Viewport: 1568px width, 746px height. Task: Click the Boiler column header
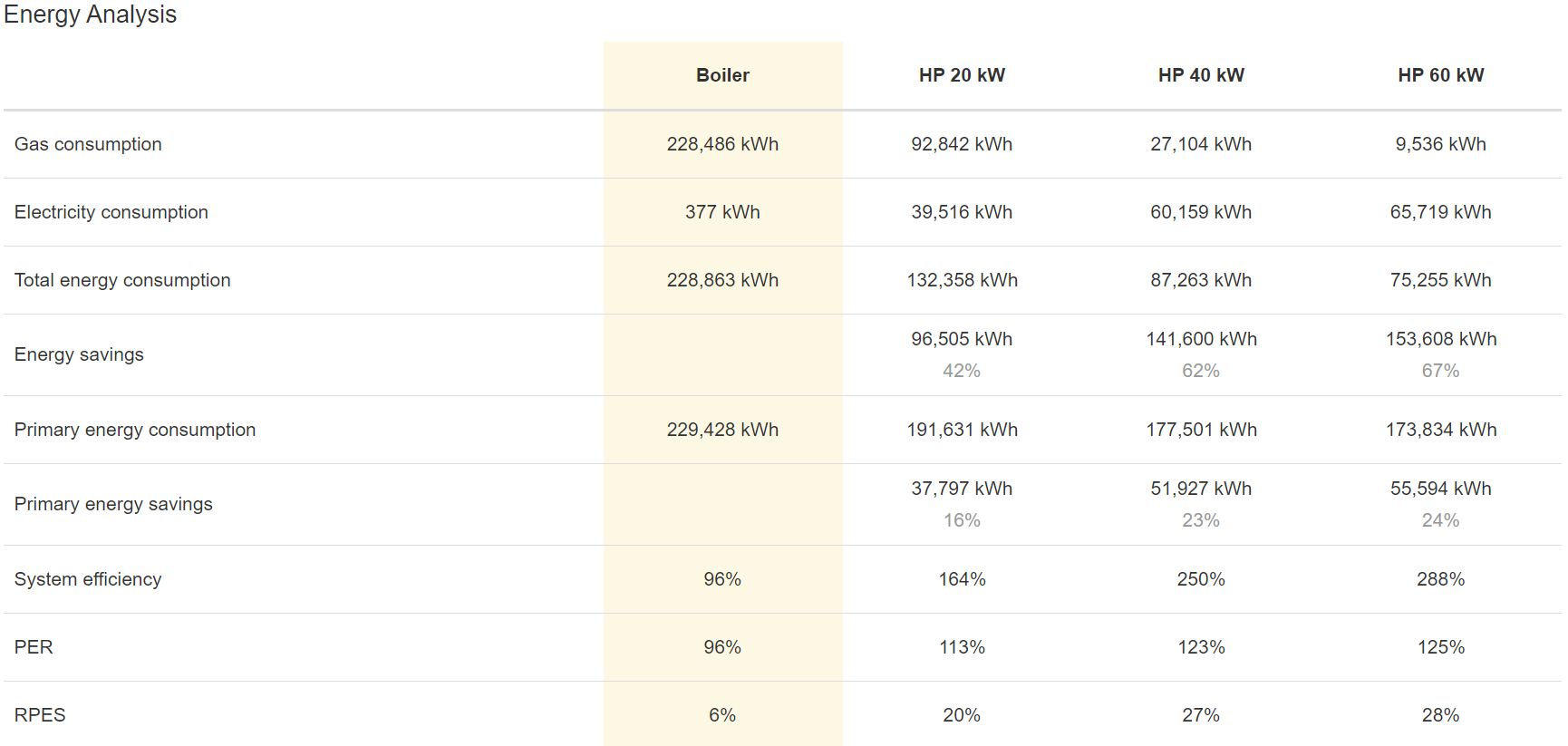pos(722,75)
